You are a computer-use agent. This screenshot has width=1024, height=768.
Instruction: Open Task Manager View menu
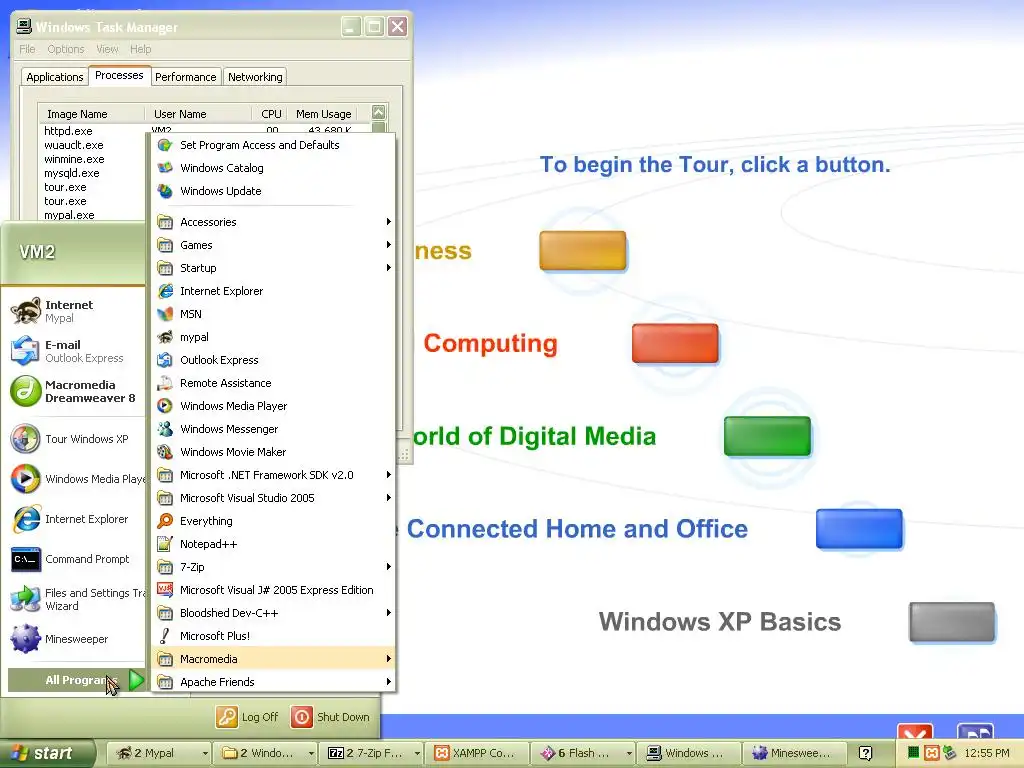(107, 49)
